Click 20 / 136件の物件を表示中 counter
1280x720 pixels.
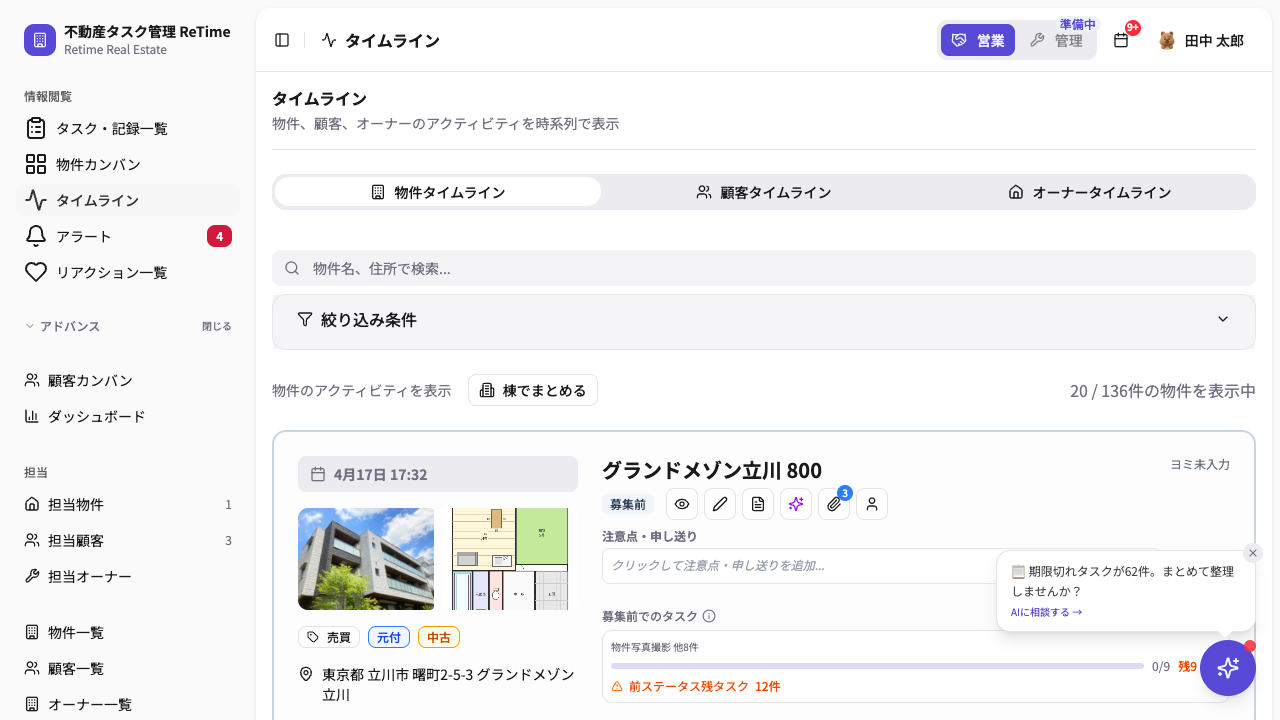pyautogui.click(x=1163, y=390)
